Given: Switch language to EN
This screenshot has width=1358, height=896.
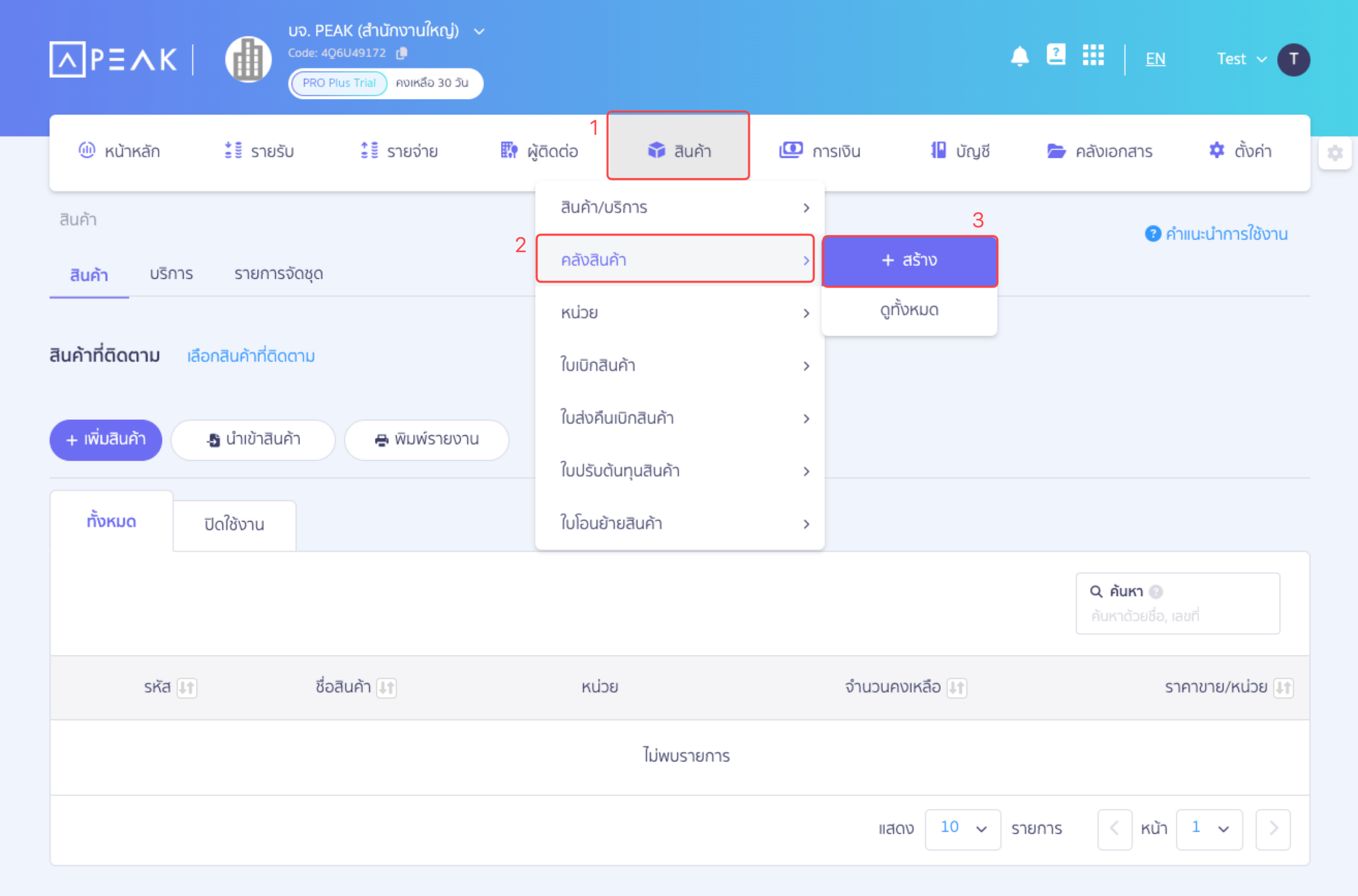Looking at the screenshot, I should pos(1155,58).
